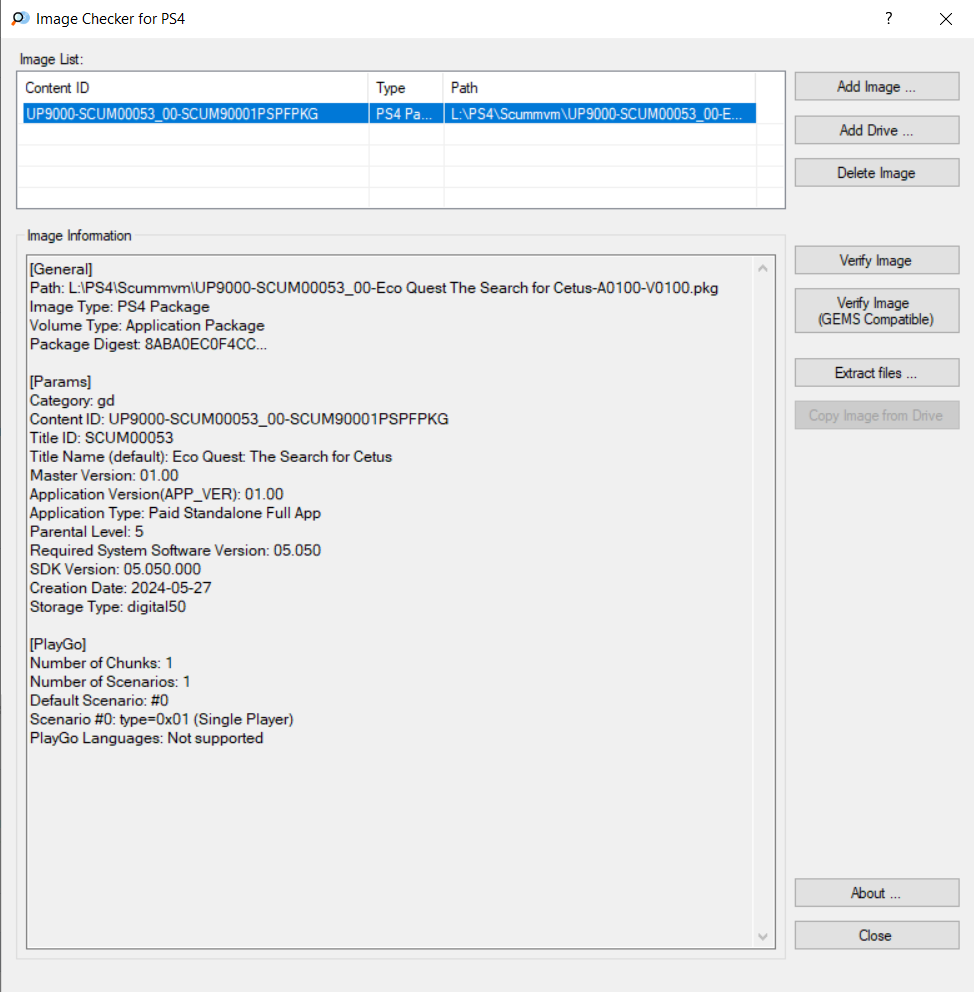The width and height of the screenshot is (974, 992).
Task: Click the scroll up arrow of Image Information
Action: 763,269
